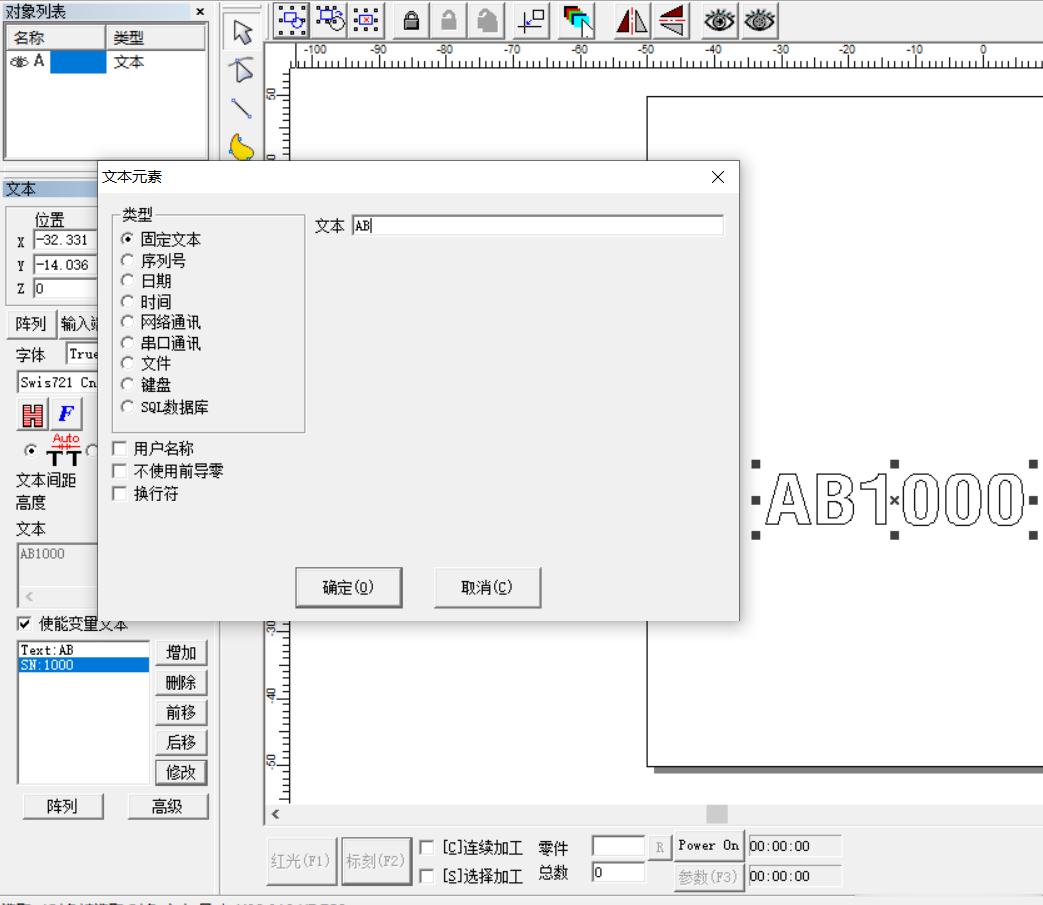
Task: Click the 红光(F1) button
Action: [301, 861]
